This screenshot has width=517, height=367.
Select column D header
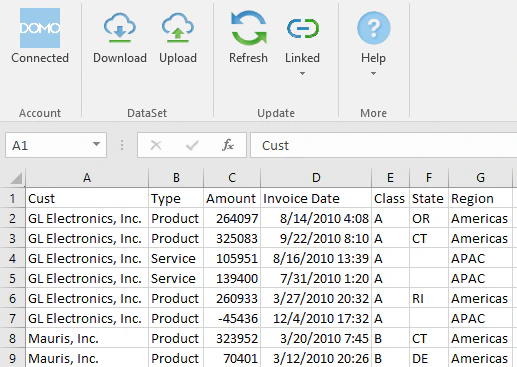[x=316, y=178]
